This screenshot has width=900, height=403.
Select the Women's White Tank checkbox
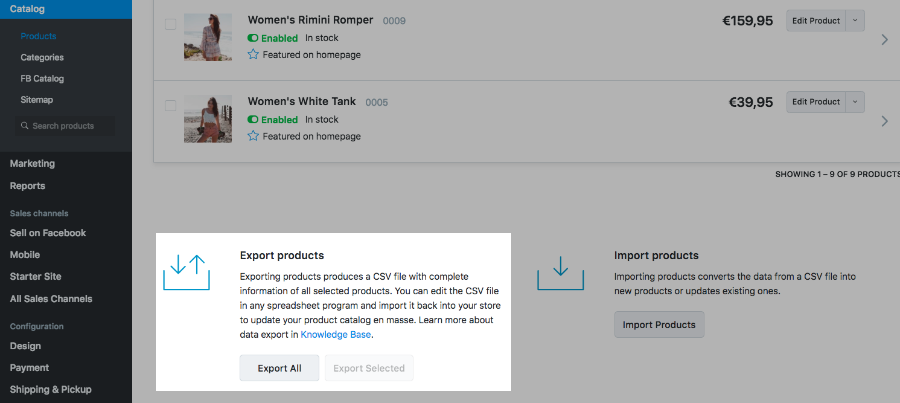tap(170, 105)
